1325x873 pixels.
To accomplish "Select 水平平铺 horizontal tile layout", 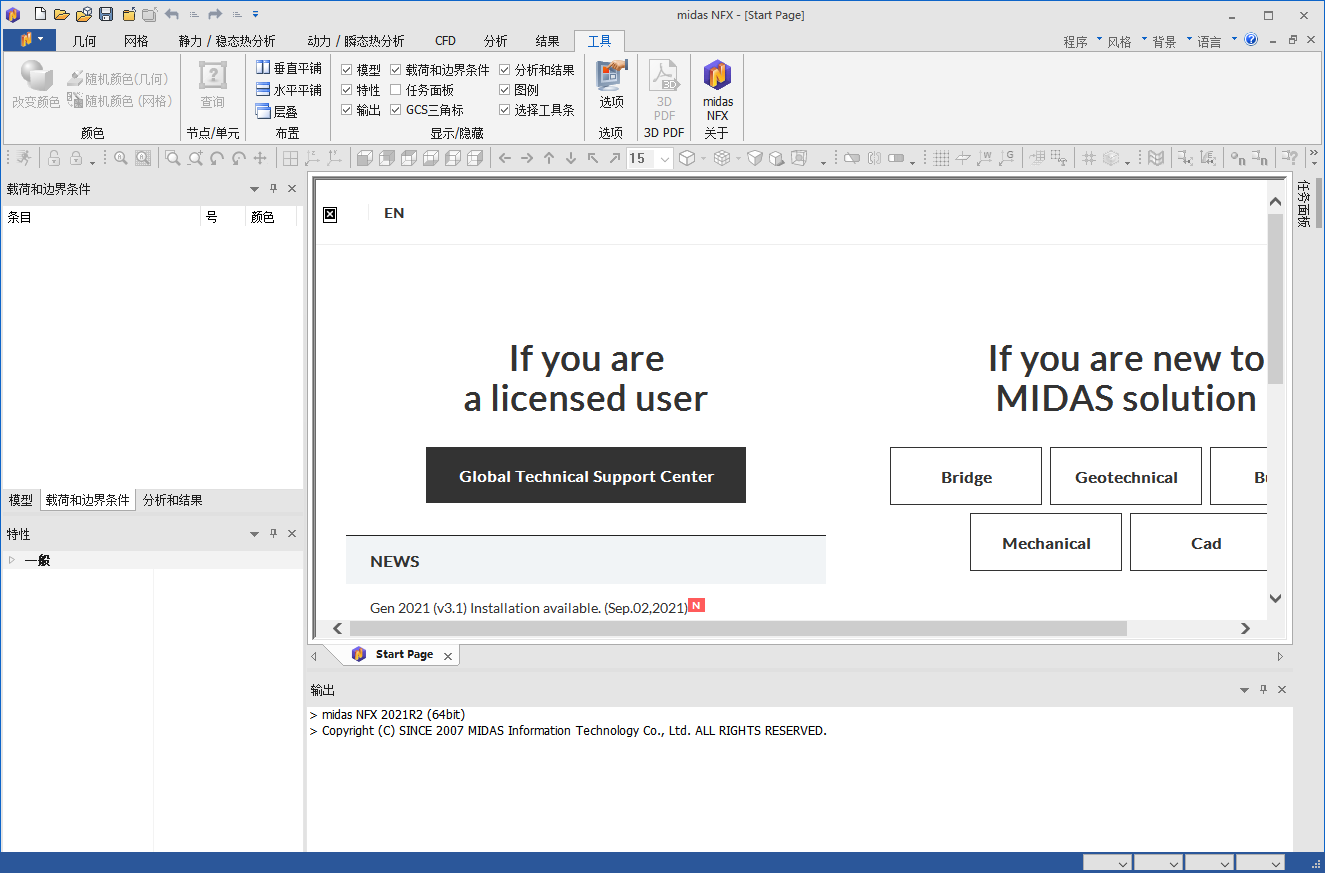I will (288, 90).
